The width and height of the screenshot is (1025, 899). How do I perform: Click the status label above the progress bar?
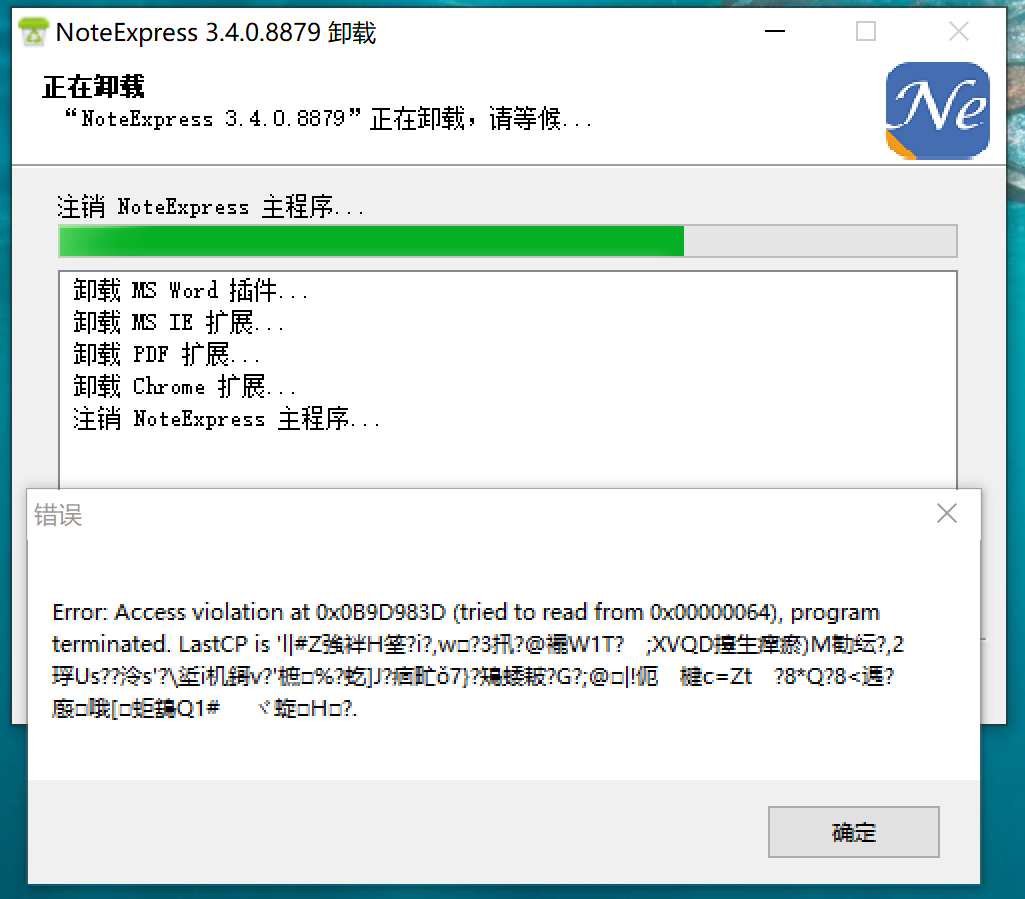tap(210, 207)
